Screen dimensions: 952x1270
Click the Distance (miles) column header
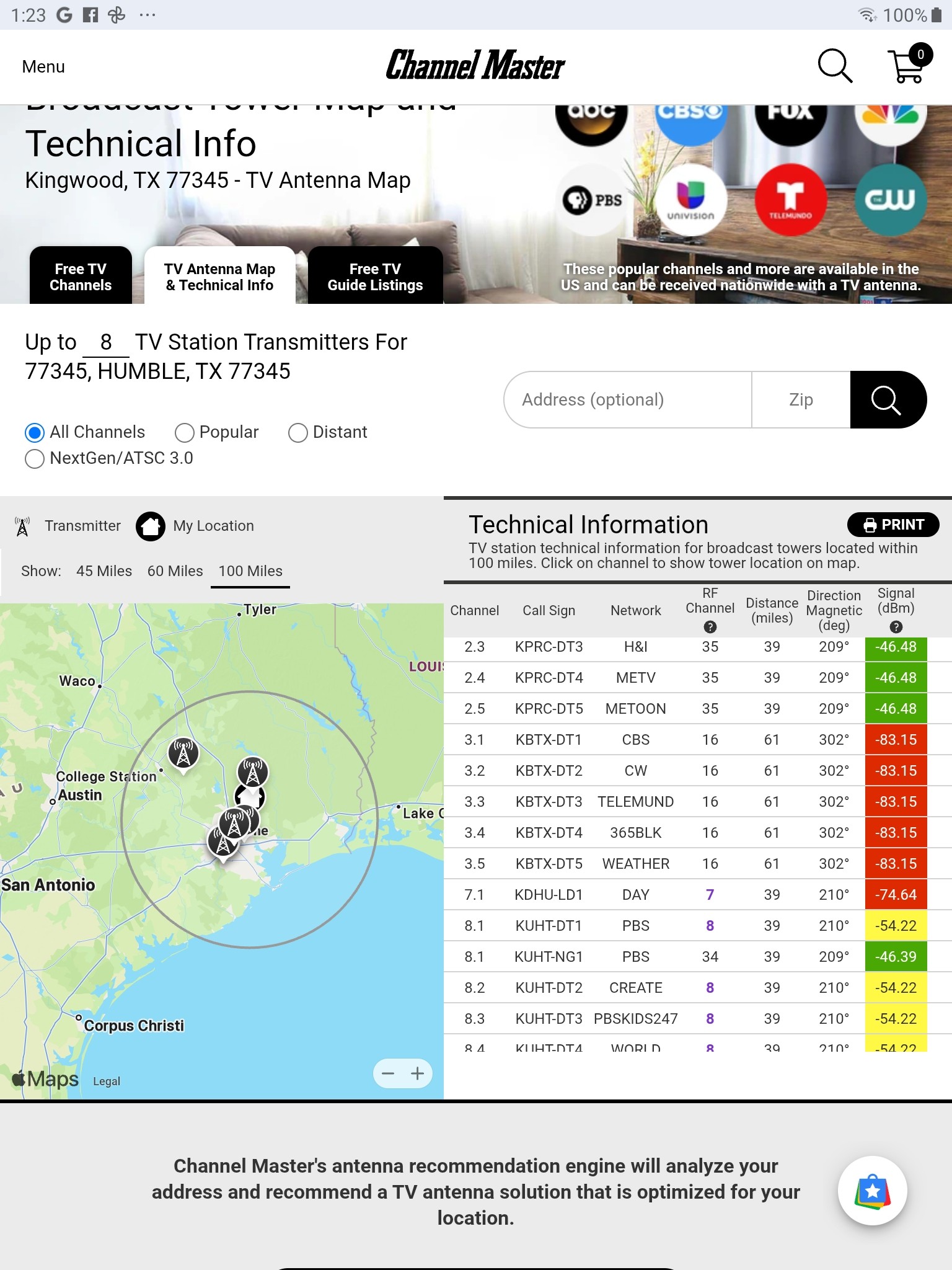(772, 610)
